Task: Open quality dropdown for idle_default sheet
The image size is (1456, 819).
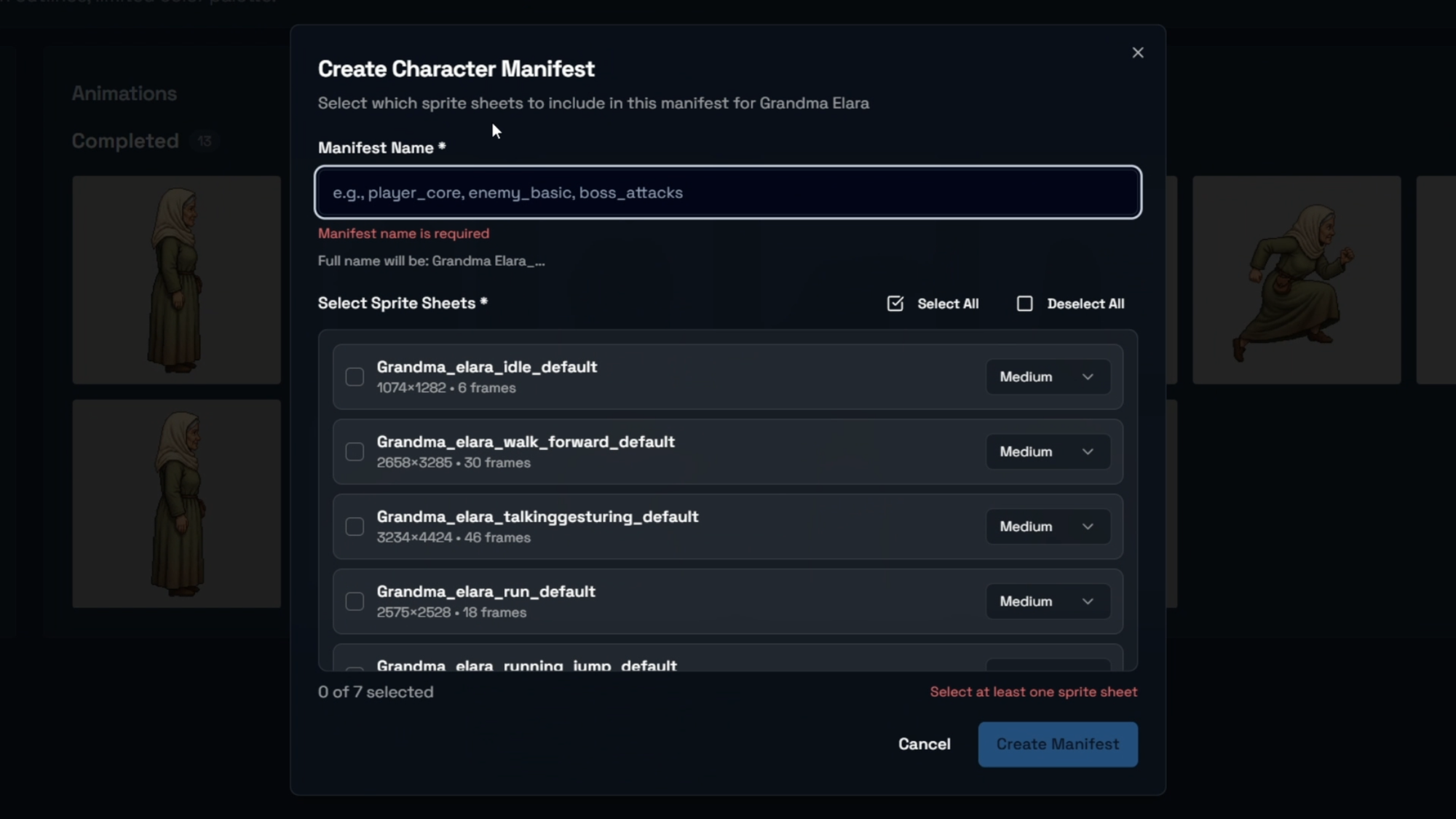Action: point(1047,377)
